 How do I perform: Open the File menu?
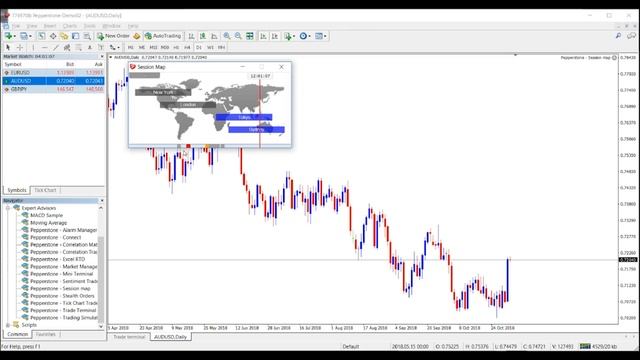pyautogui.click(x=16, y=26)
